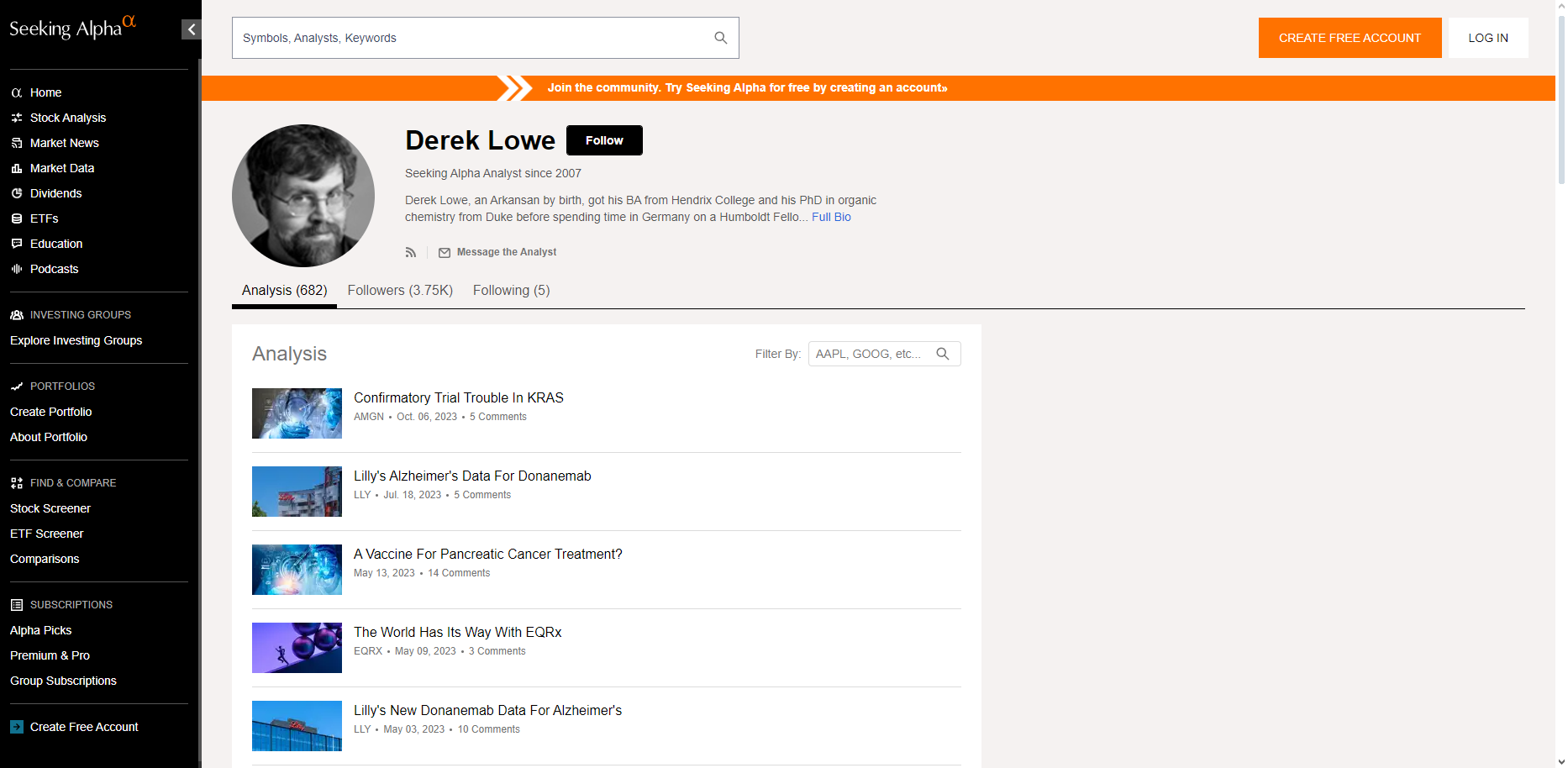Open ETFs section
This screenshot has width=1568, height=768.
pyautogui.click(x=45, y=218)
